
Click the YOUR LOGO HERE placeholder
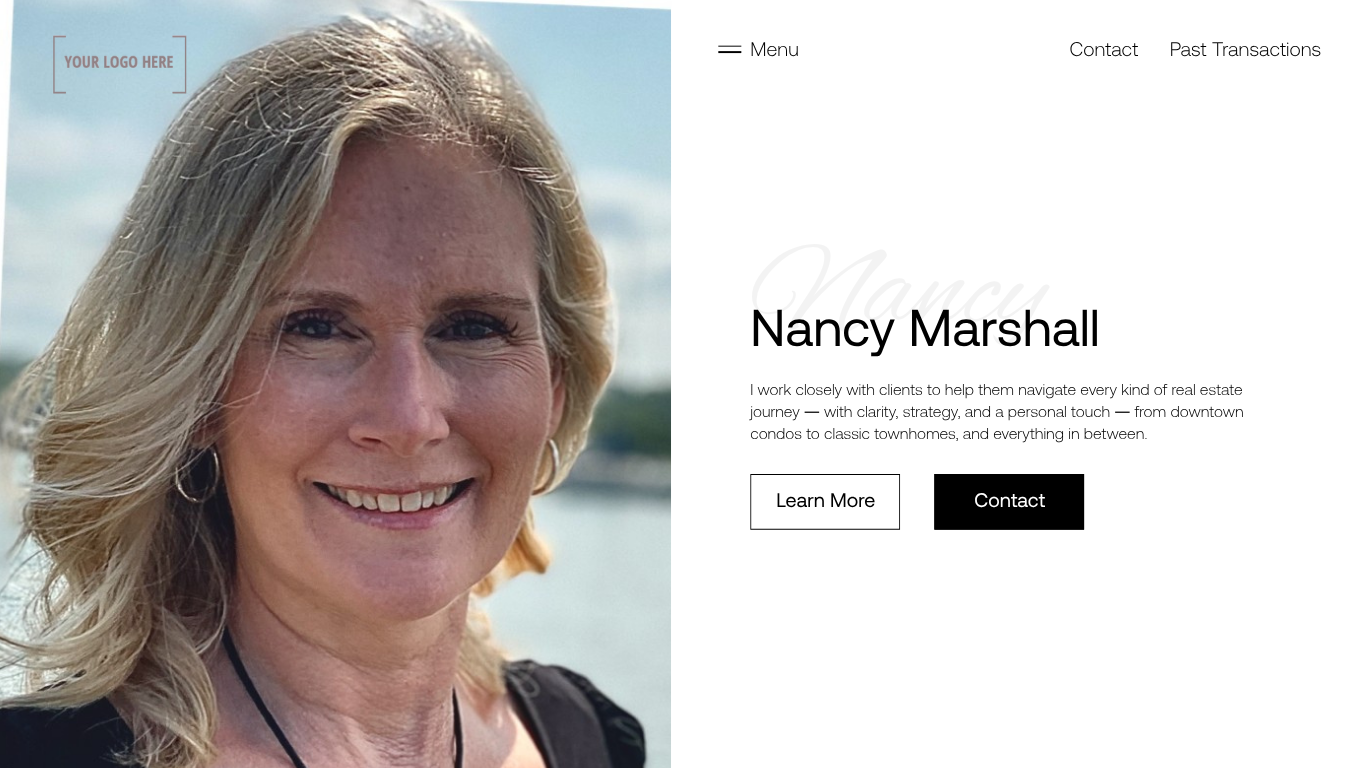[x=119, y=63]
